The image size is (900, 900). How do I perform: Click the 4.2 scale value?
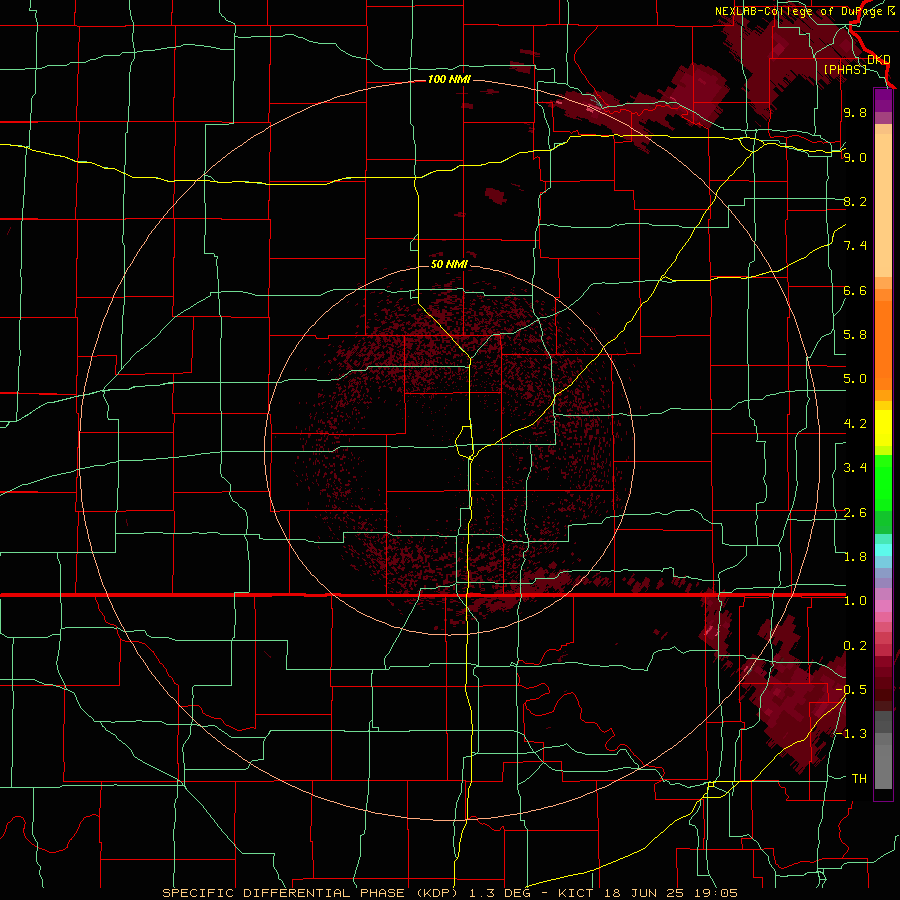tap(855, 424)
